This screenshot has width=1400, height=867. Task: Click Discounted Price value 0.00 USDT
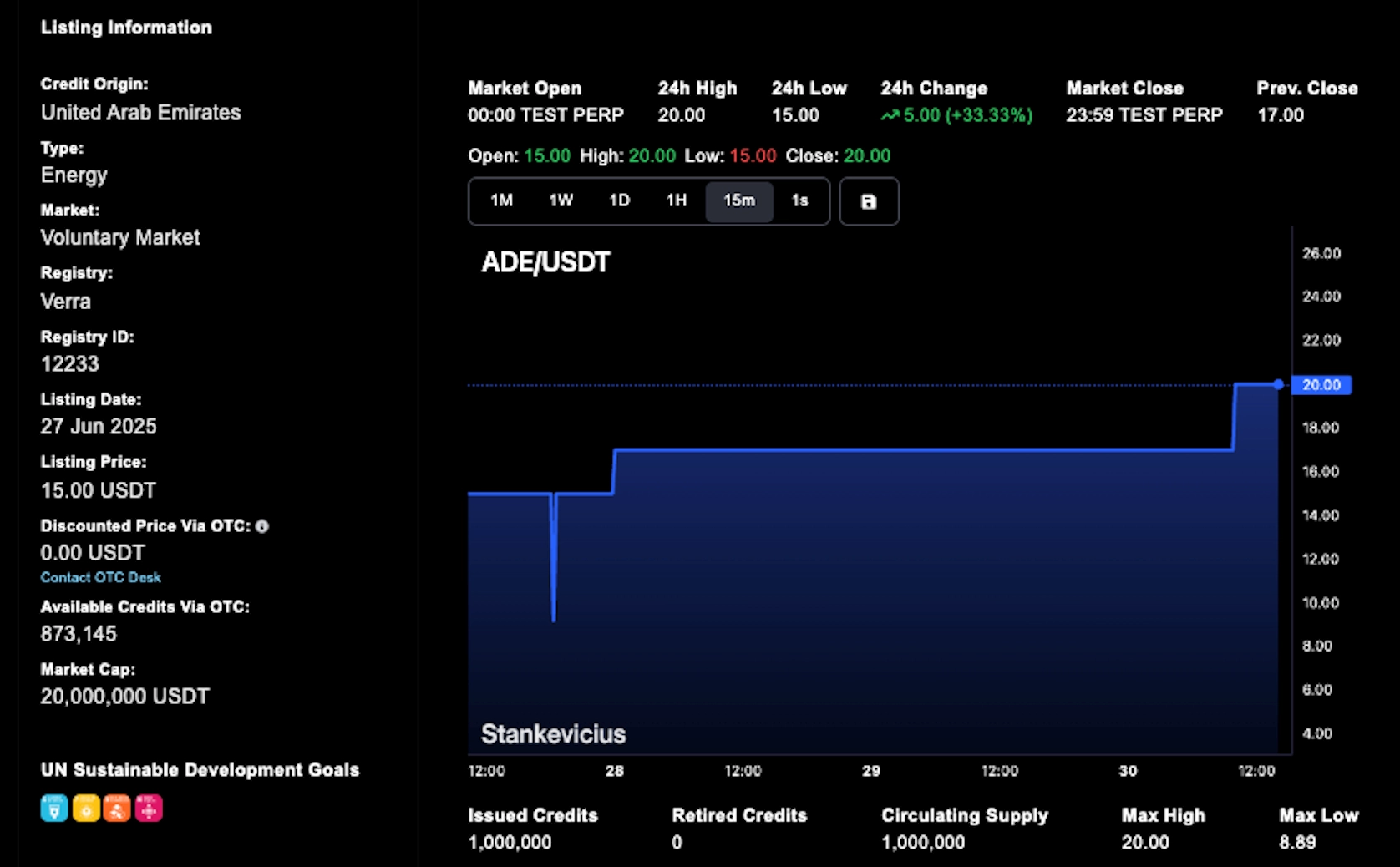(93, 553)
